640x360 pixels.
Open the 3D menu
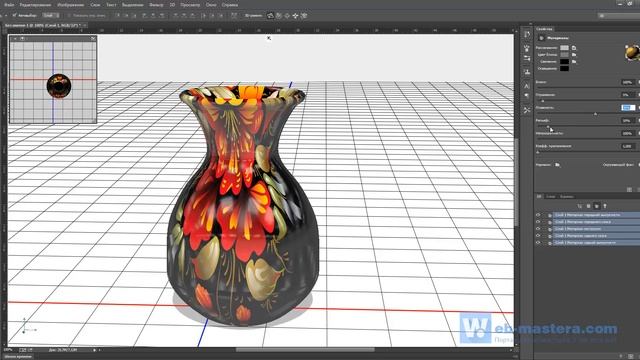[172, 5]
